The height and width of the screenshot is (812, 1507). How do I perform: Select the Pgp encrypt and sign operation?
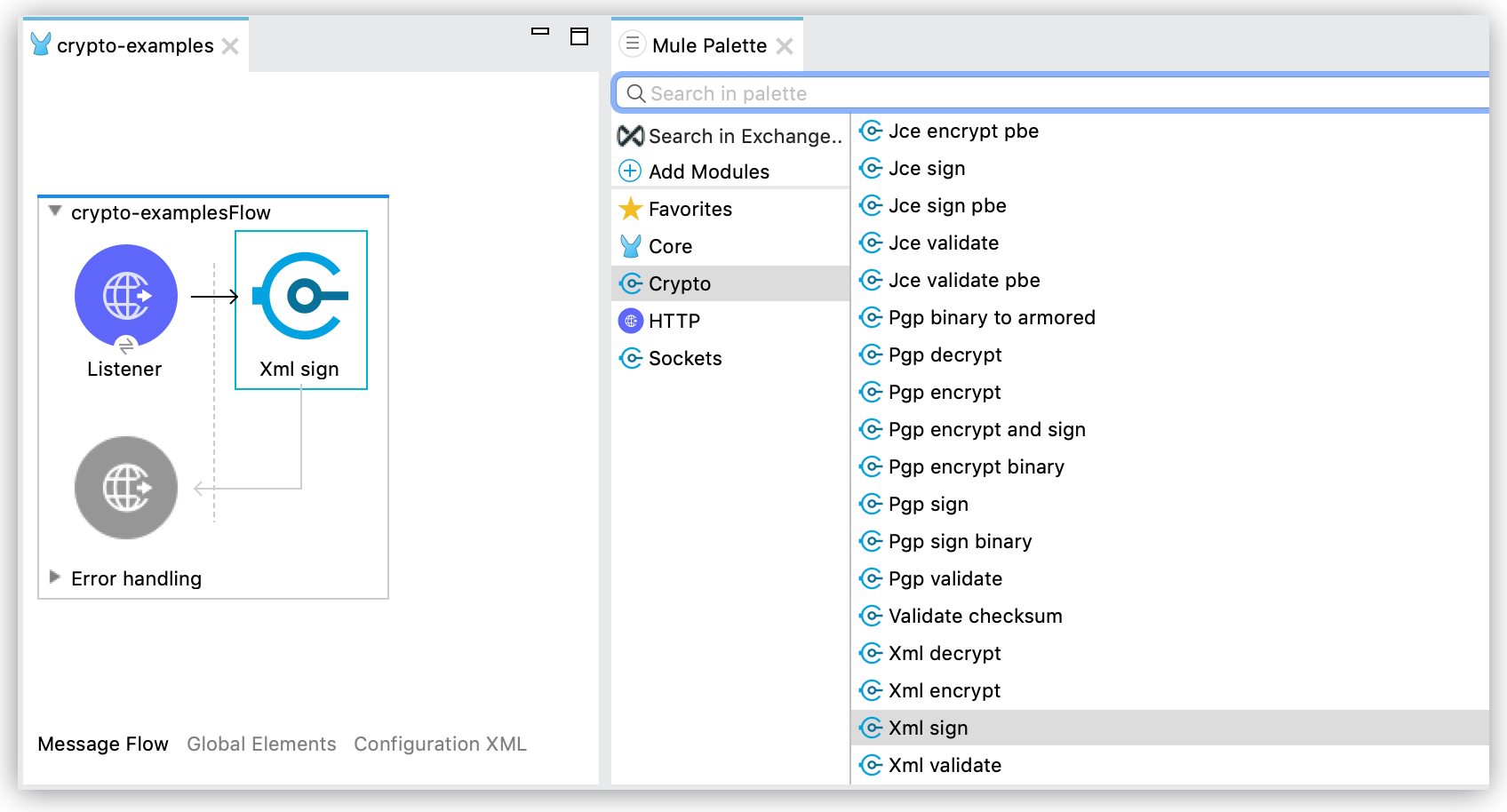coord(986,429)
